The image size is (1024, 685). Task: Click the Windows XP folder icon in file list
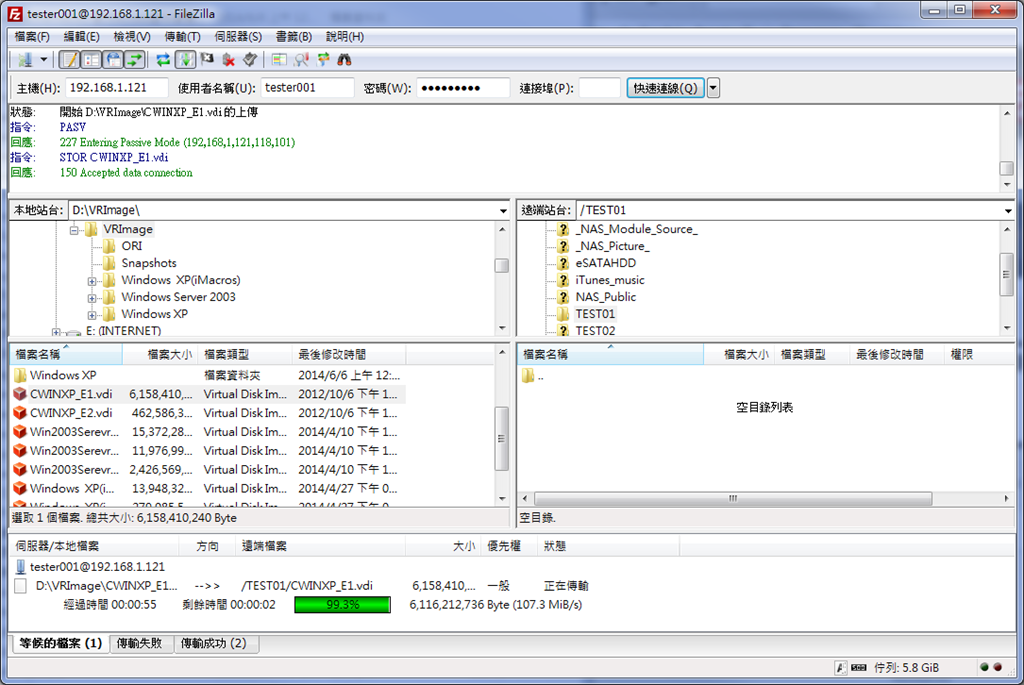coord(20,375)
